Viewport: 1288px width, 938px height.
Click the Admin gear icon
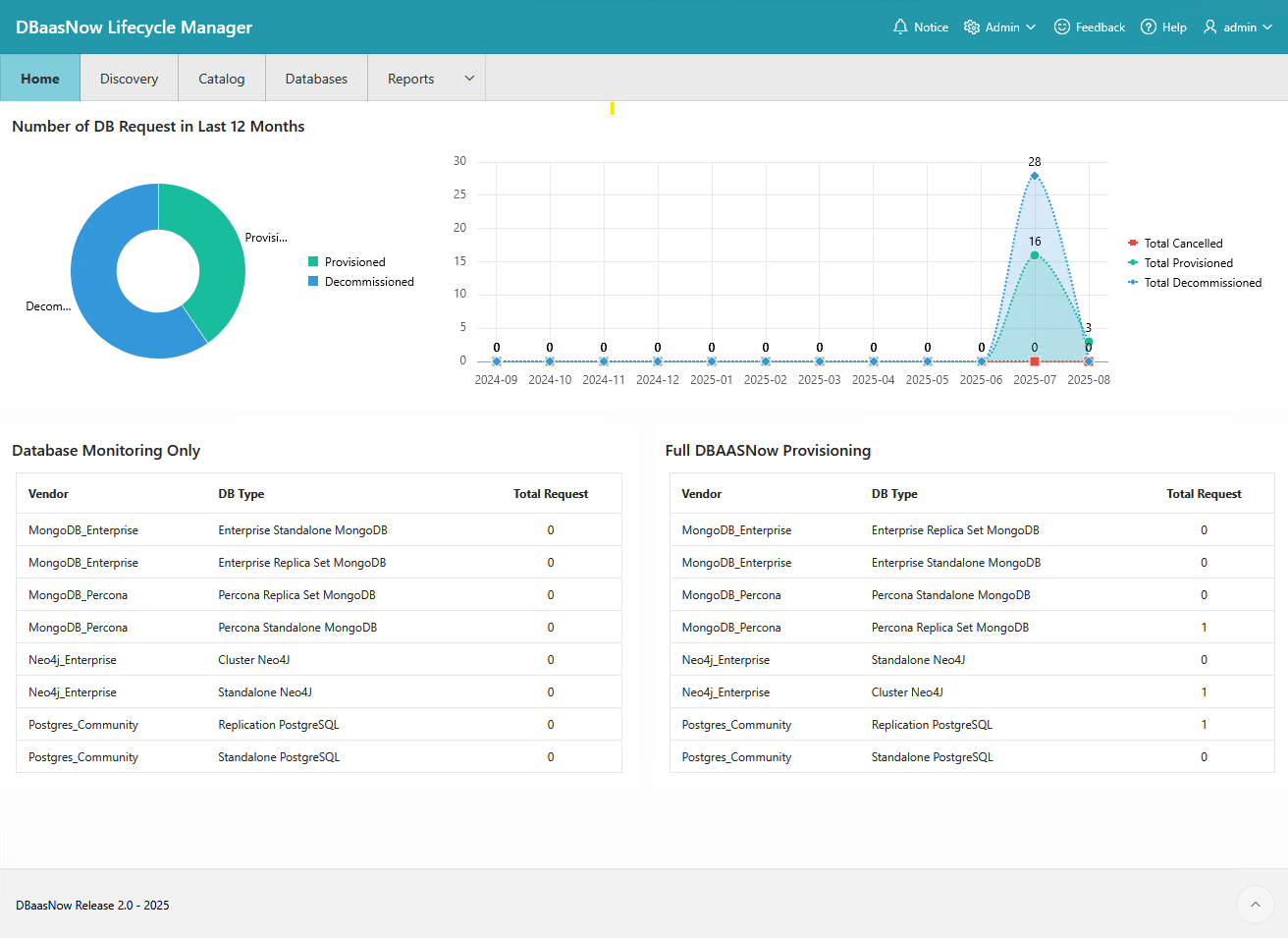point(971,27)
